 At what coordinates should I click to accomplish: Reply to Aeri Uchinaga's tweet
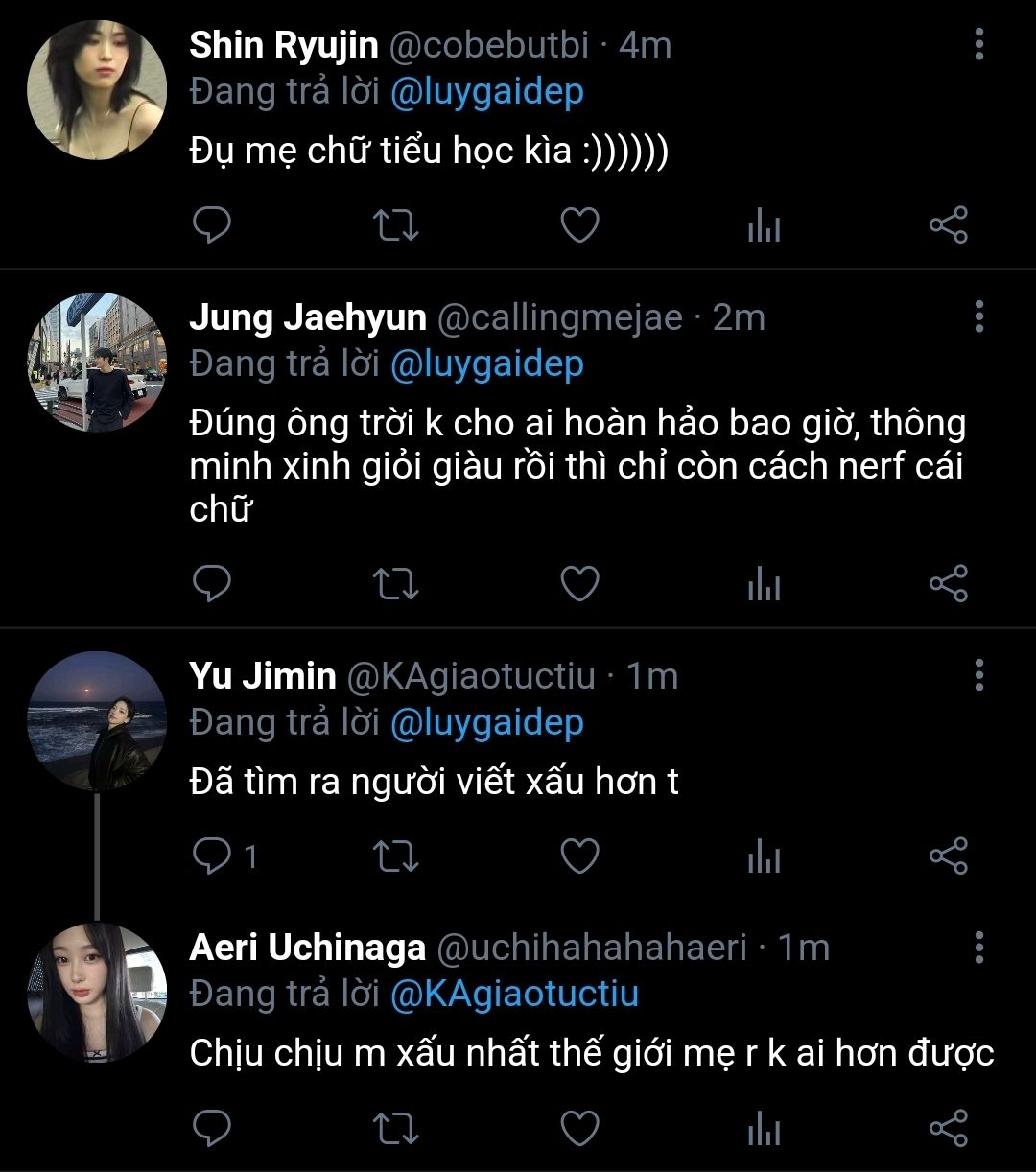point(212,1128)
